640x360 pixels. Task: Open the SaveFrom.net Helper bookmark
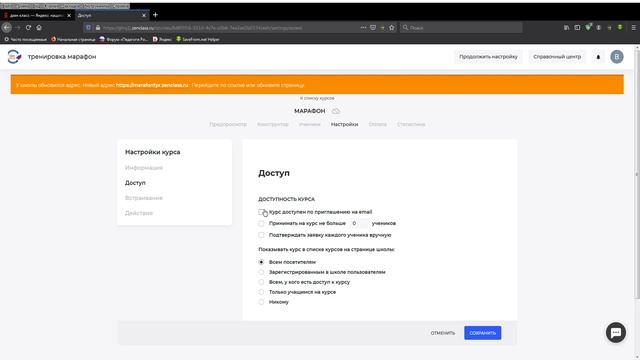[x=198, y=40]
